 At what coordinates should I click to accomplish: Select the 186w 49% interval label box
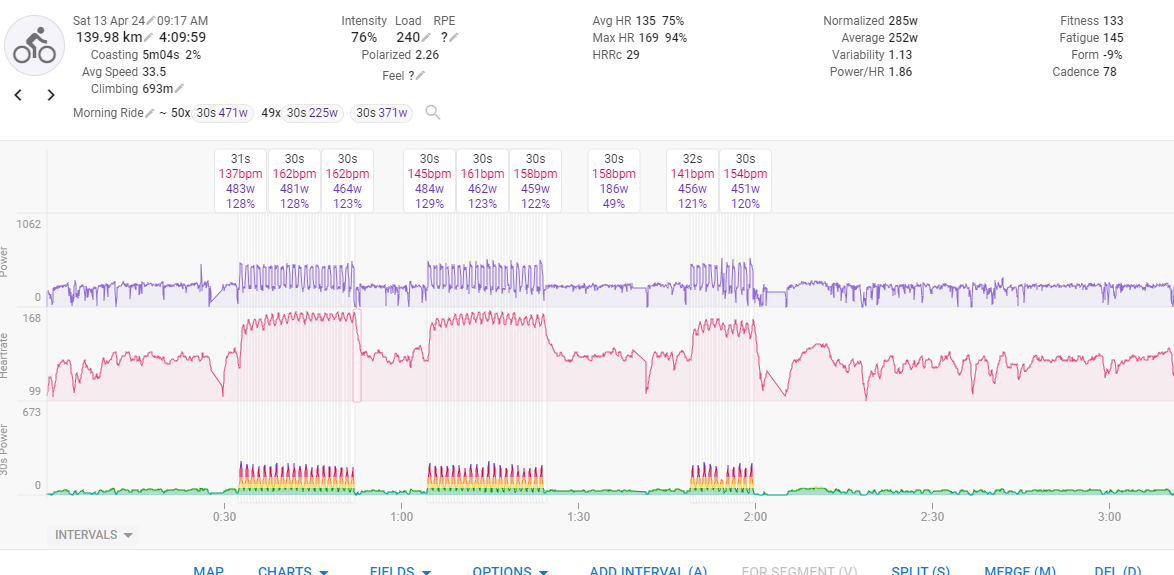tap(614, 181)
